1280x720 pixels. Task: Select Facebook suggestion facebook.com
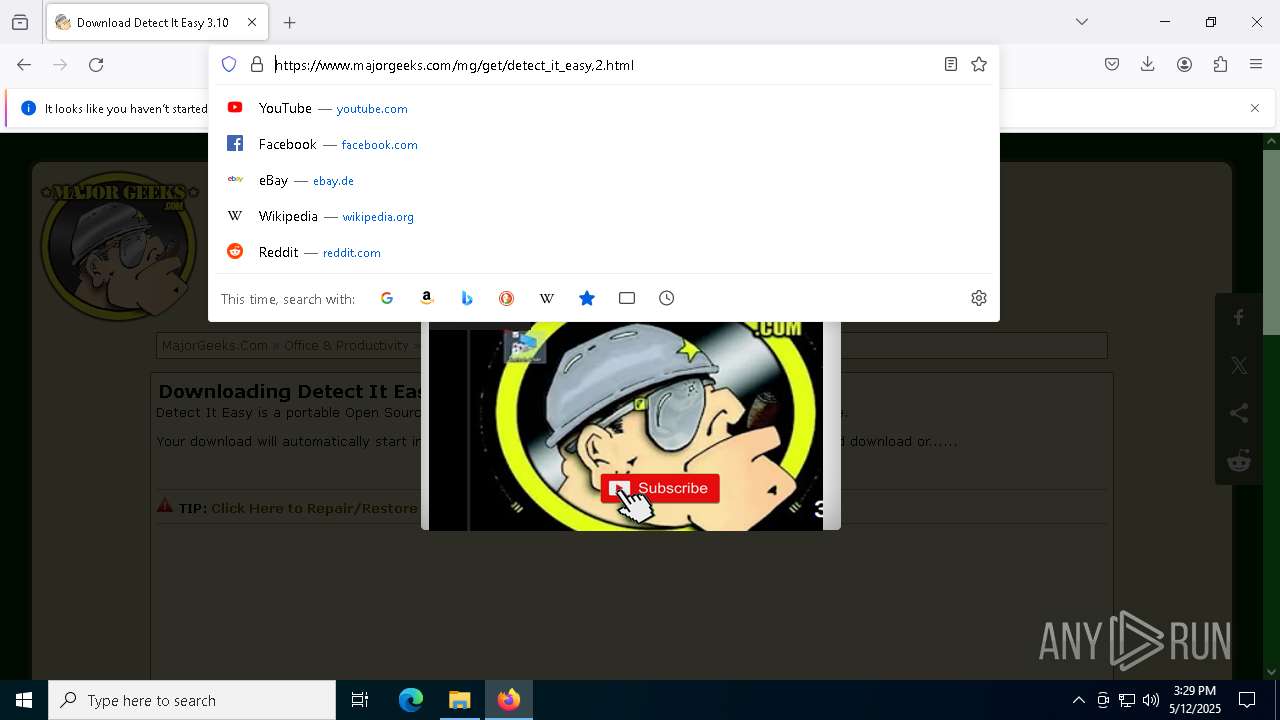pos(604,144)
